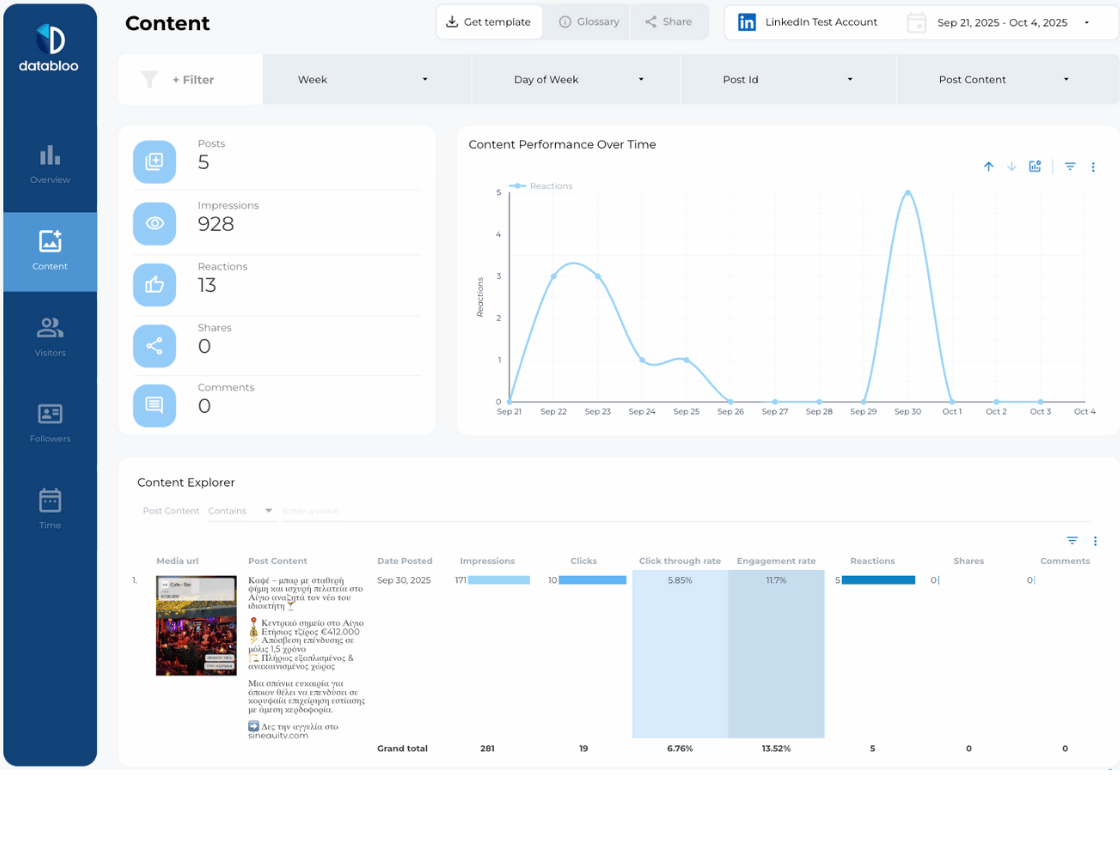Open the Week dropdown filter
This screenshot has width=1120, height=860.
point(366,78)
